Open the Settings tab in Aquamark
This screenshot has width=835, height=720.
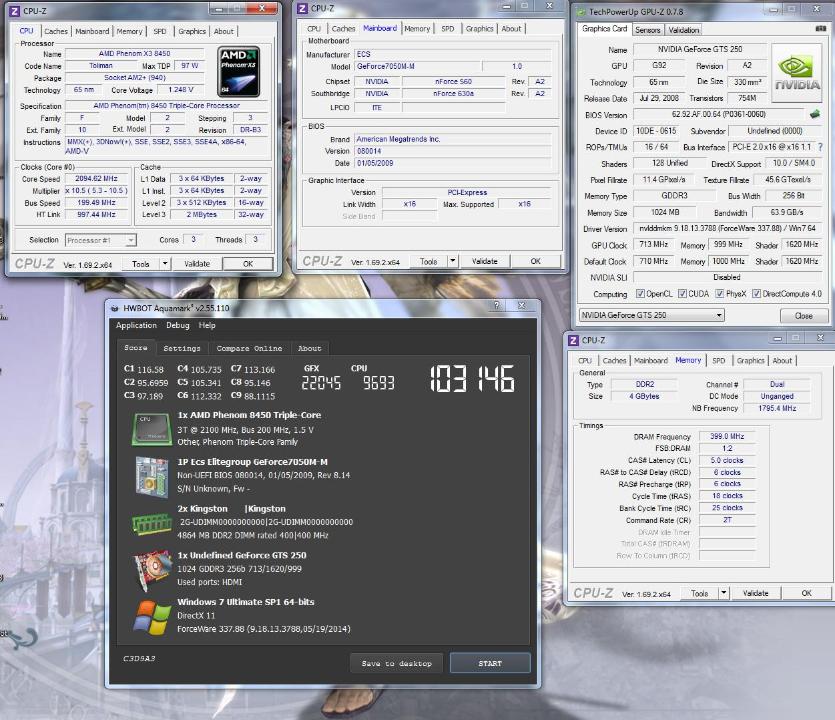pos(182,348)
